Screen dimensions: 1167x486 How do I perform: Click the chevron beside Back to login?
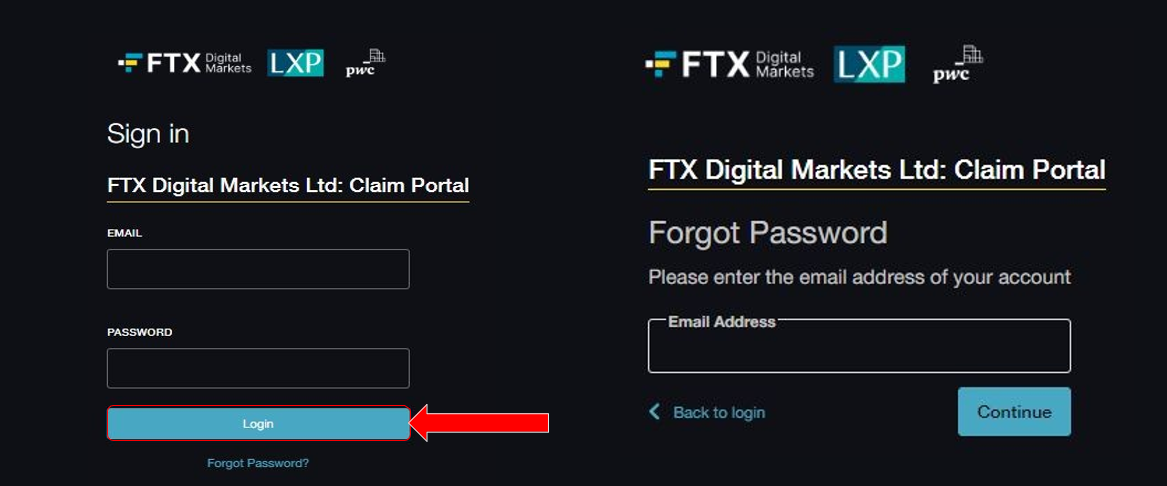point(655,412)
